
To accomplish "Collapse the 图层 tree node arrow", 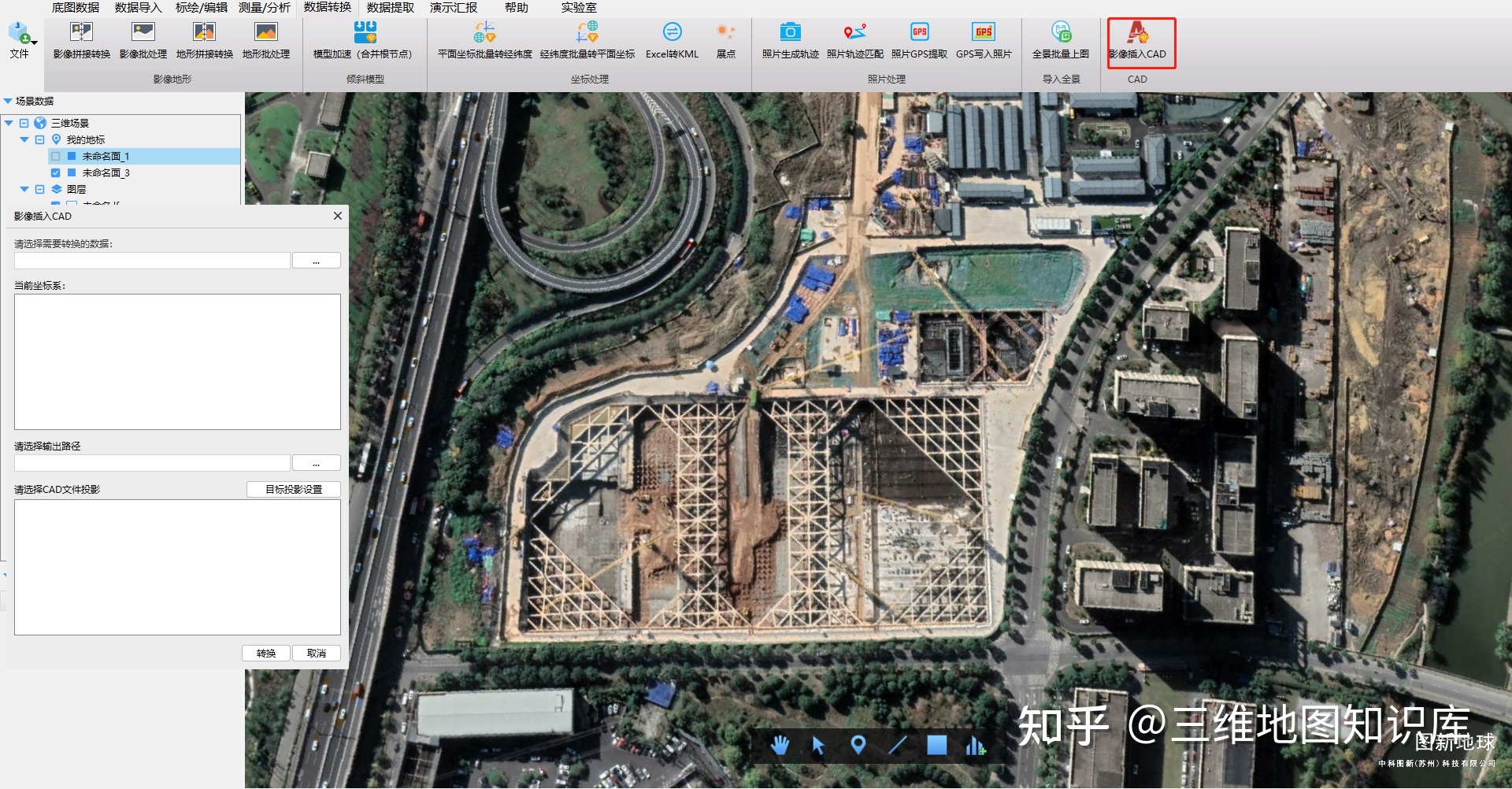I will coord(24,190).
